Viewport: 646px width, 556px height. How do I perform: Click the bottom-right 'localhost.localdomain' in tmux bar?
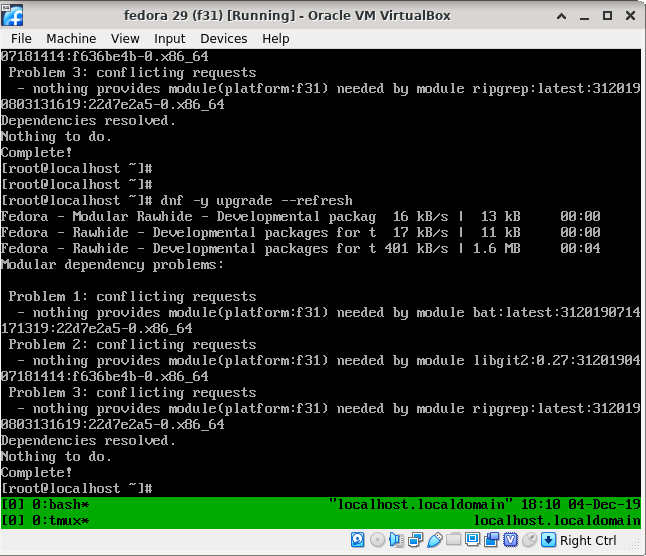557,521
